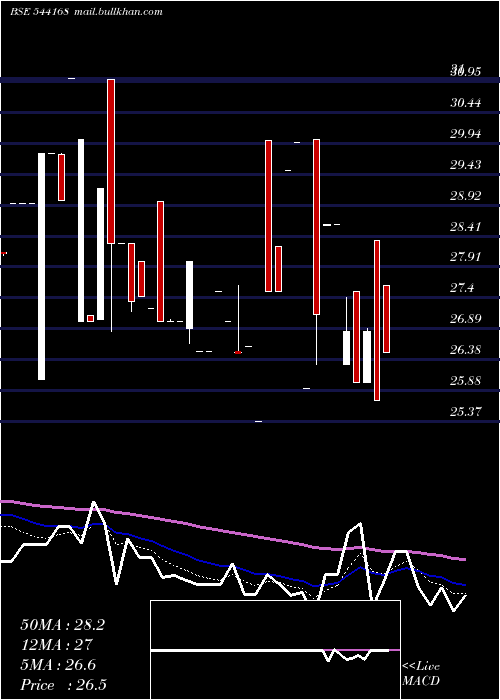The width and height of the screenshot is (500, 700).
Task: Click the Price : 26.5 readout
Action: coord(63,685)
